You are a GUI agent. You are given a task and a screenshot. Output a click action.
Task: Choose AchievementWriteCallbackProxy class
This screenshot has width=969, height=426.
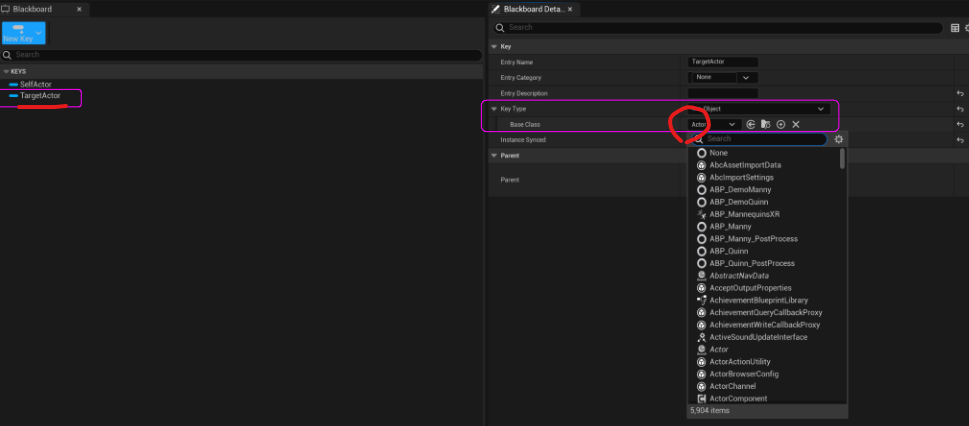tap(765, 325)
